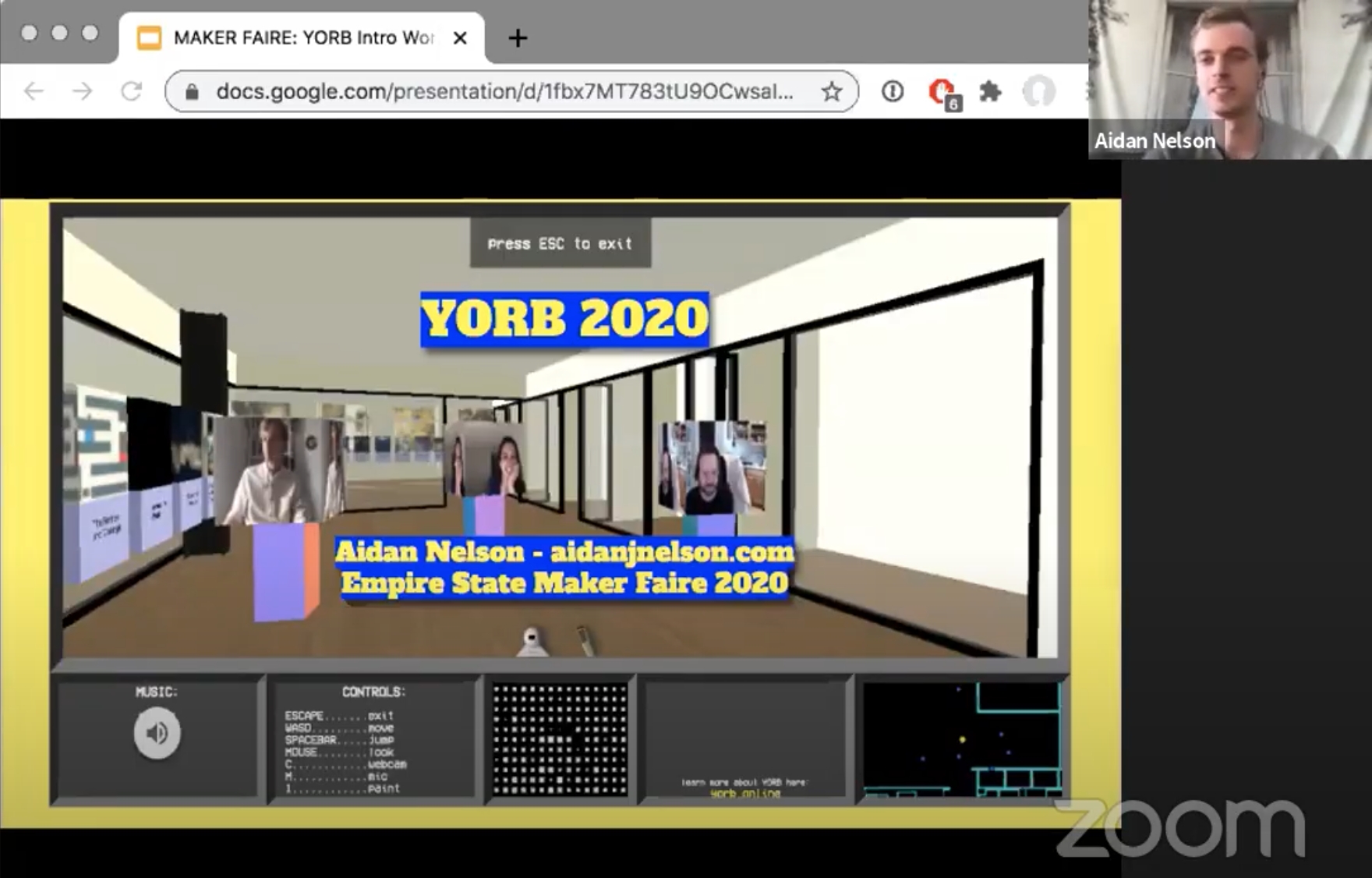Open the circled info extension icon

point(893,92)
